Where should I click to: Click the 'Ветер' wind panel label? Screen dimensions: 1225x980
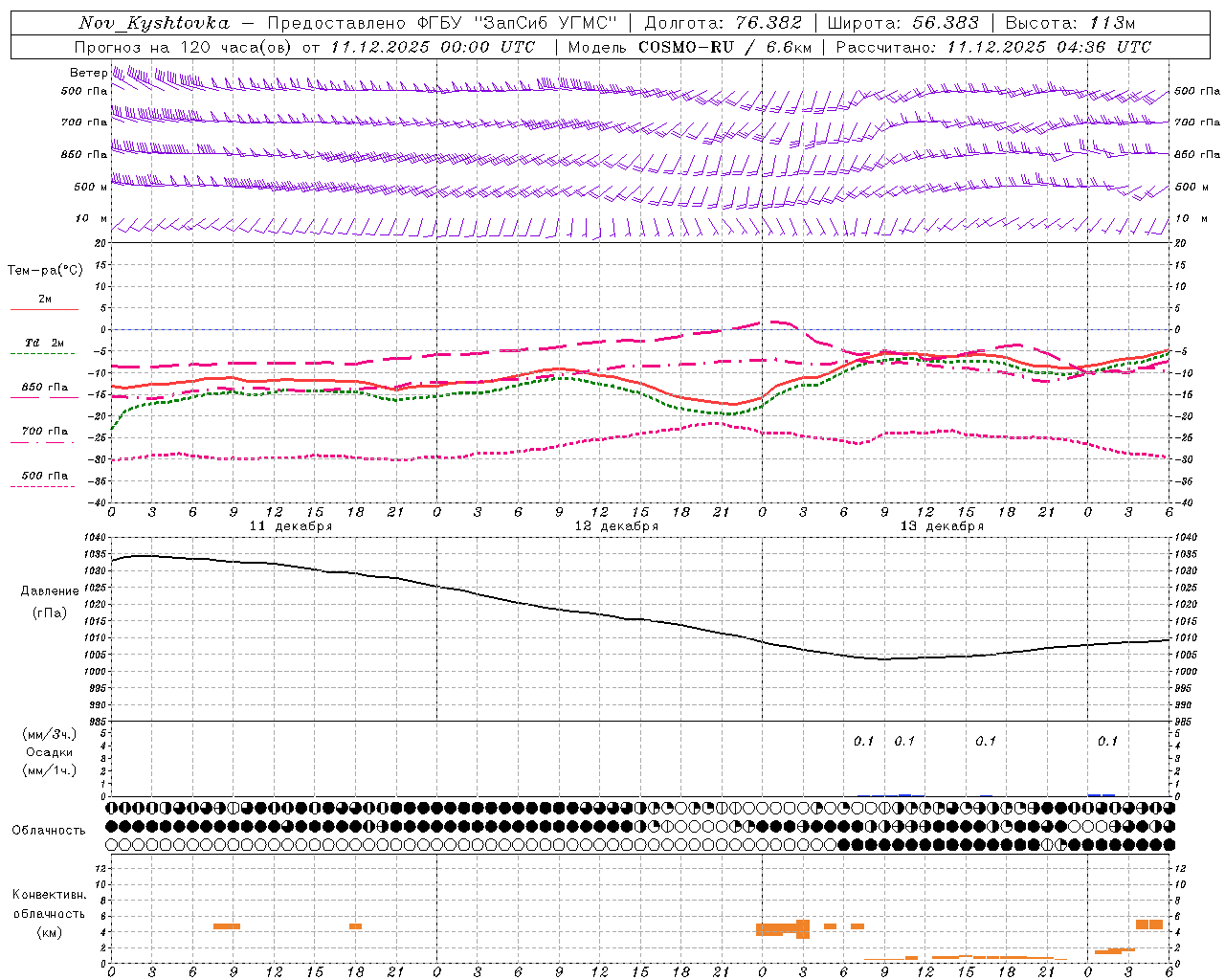[x=88, y=73]
